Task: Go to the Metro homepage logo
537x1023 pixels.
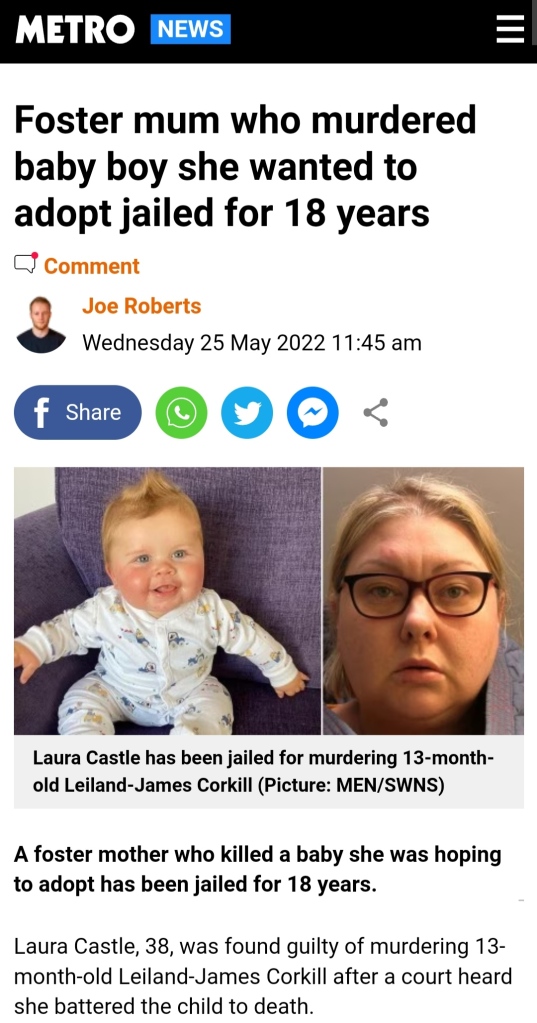Action: point(75,29)
